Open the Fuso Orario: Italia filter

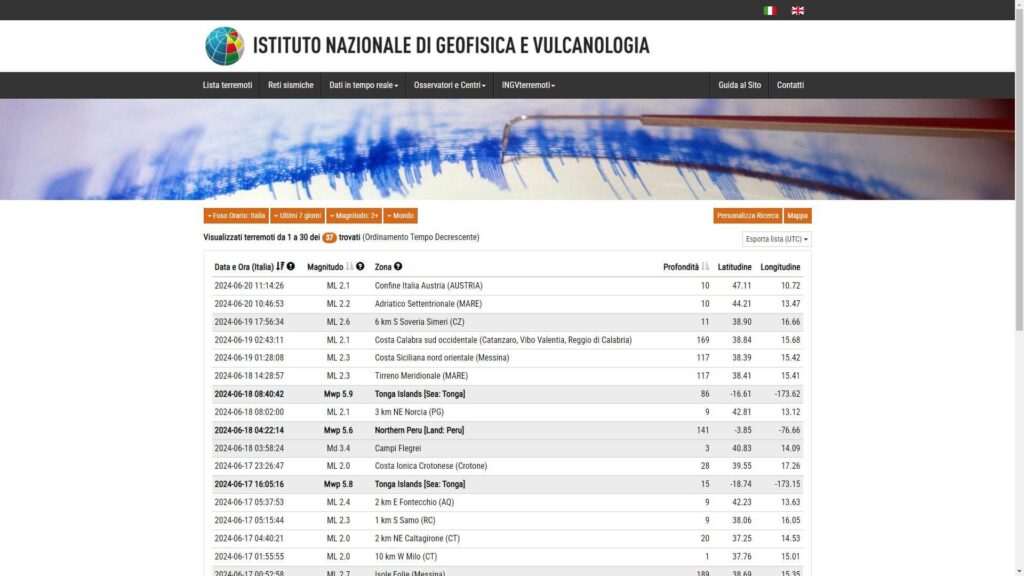tap(236, 216)
